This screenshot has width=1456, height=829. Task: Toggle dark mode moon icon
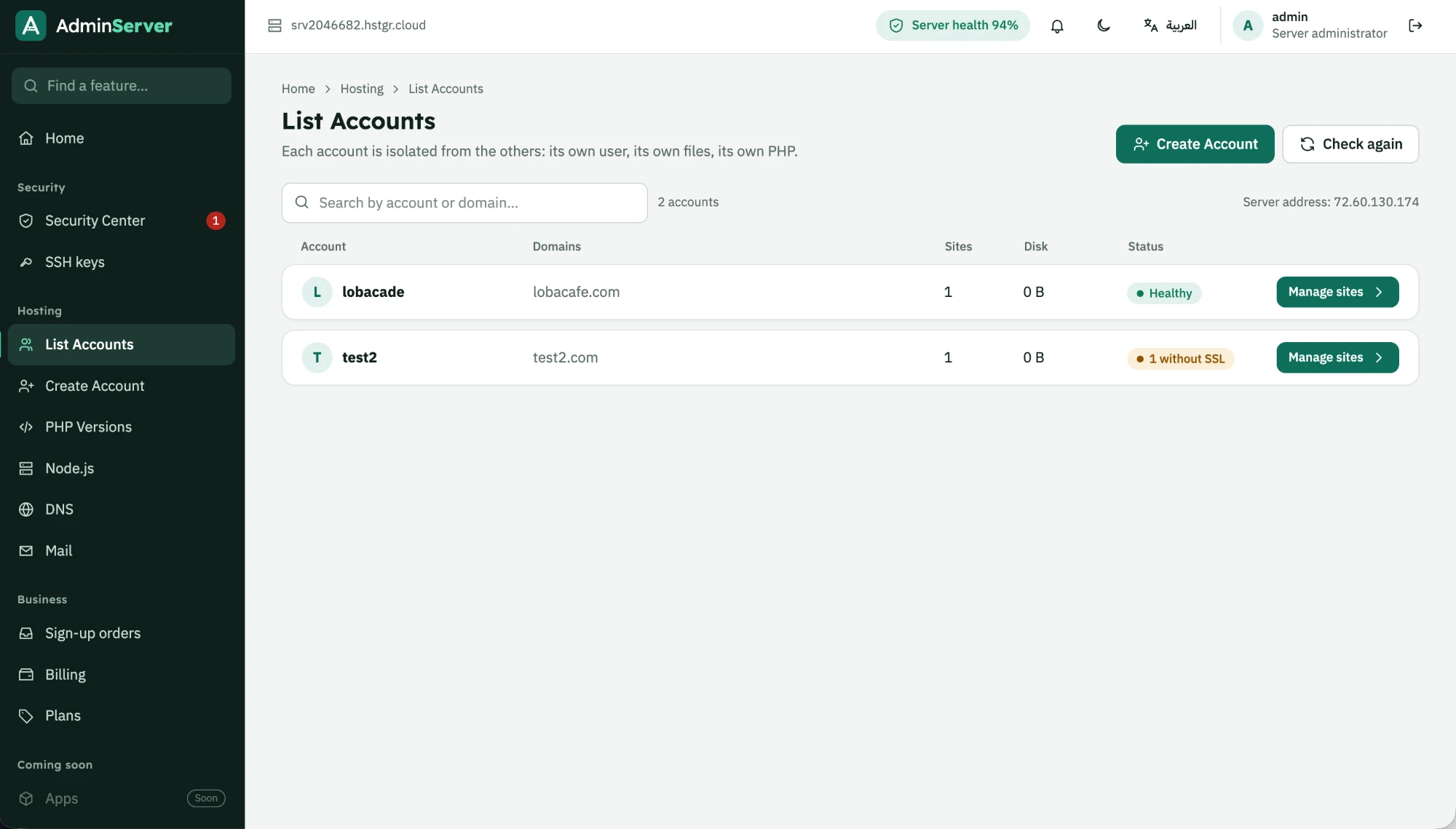1104,25
